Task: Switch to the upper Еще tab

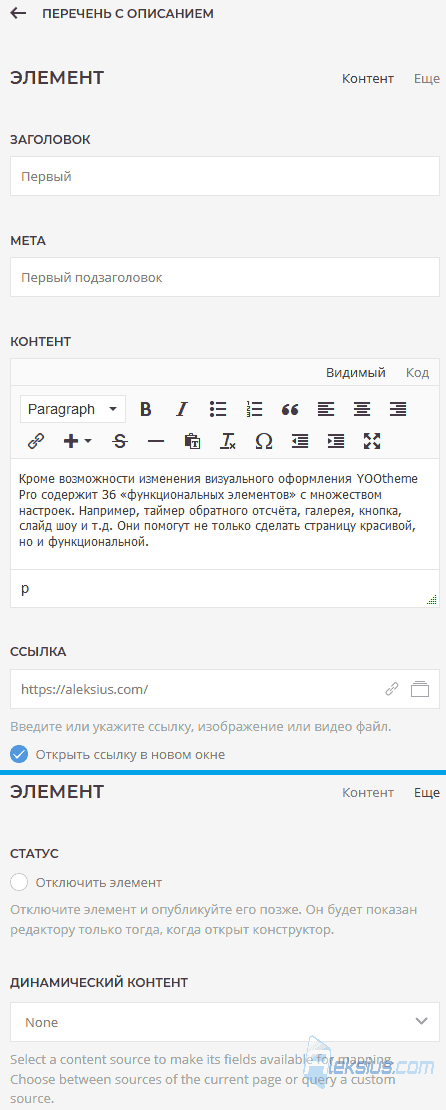Action: [427, 79]
